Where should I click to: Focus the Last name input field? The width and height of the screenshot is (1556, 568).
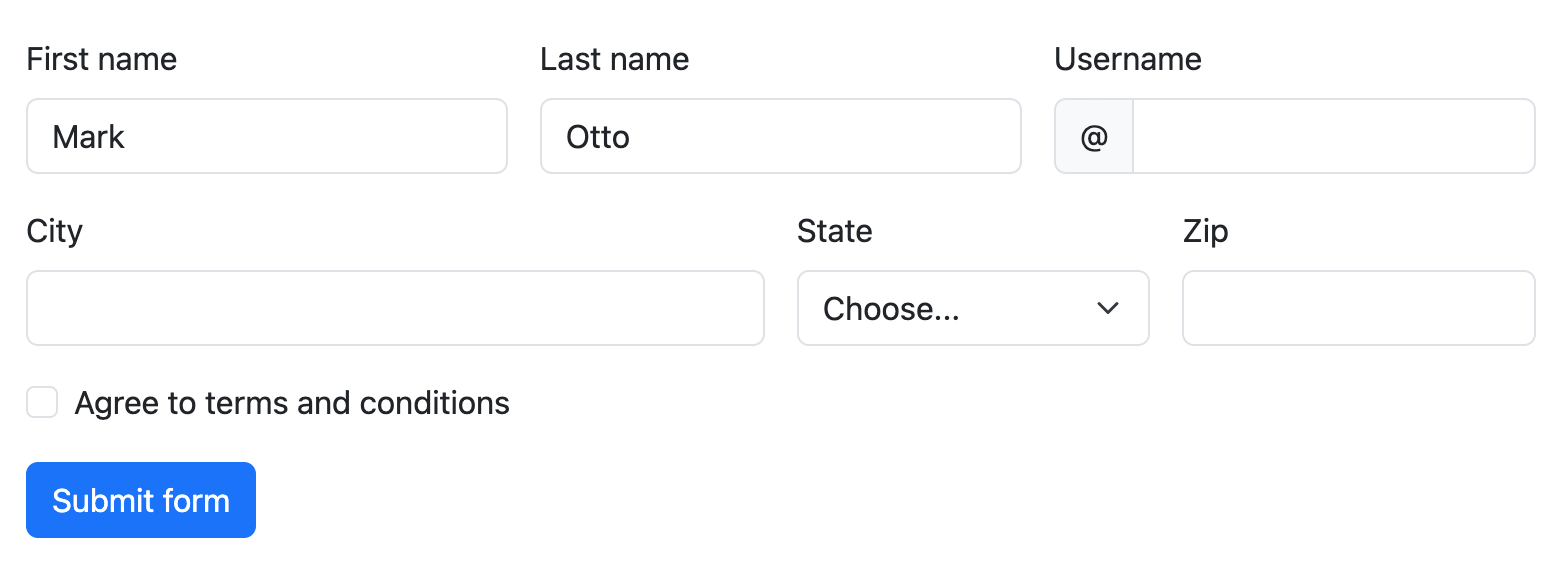800,137
